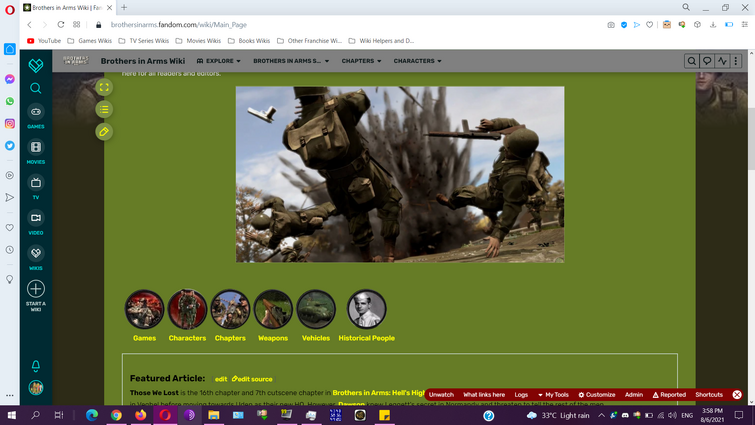755x425 pixels.
Task: Reload the page
Action: 61,25
